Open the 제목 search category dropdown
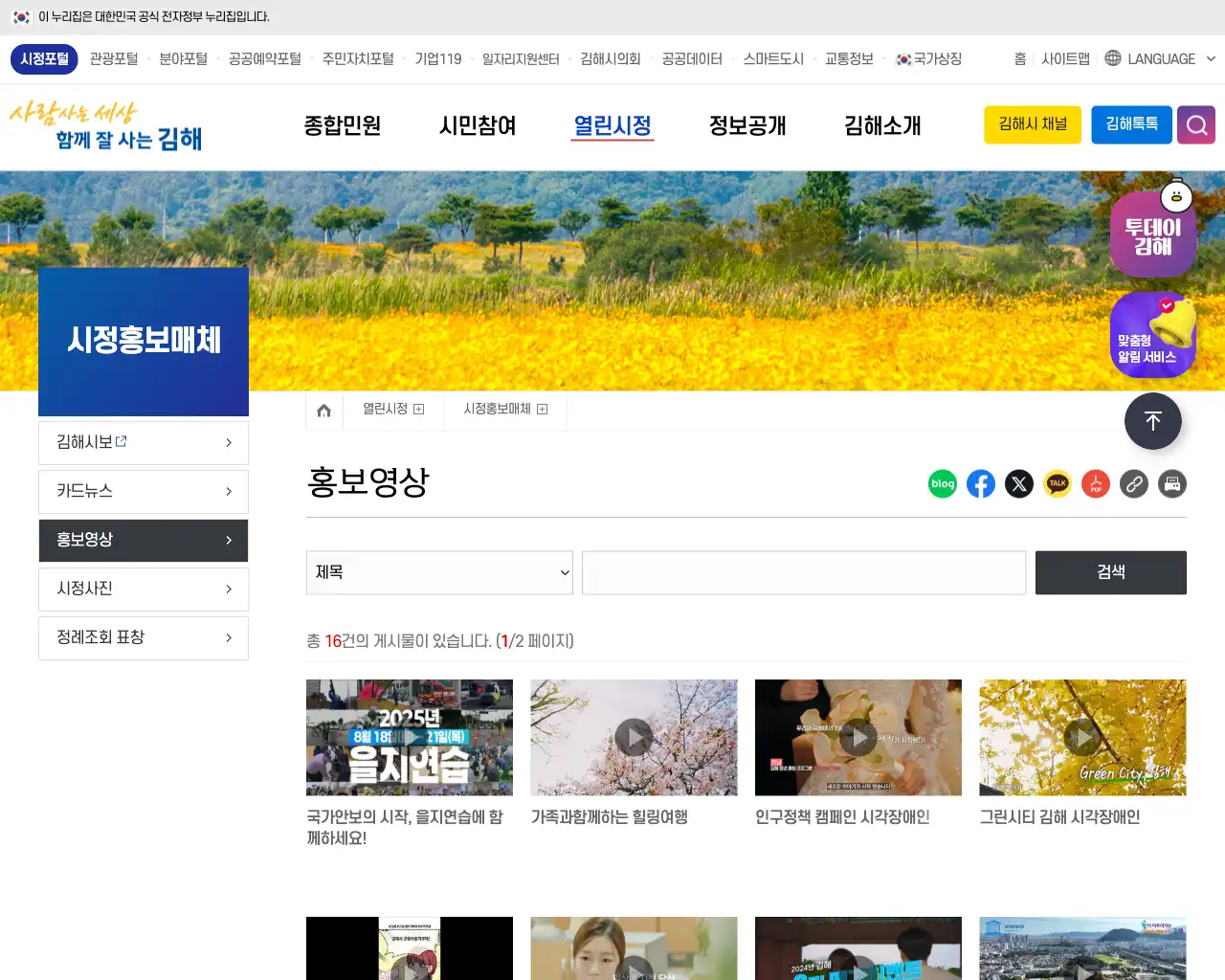Screen dimensions: 1225x980 pos(439,572)
